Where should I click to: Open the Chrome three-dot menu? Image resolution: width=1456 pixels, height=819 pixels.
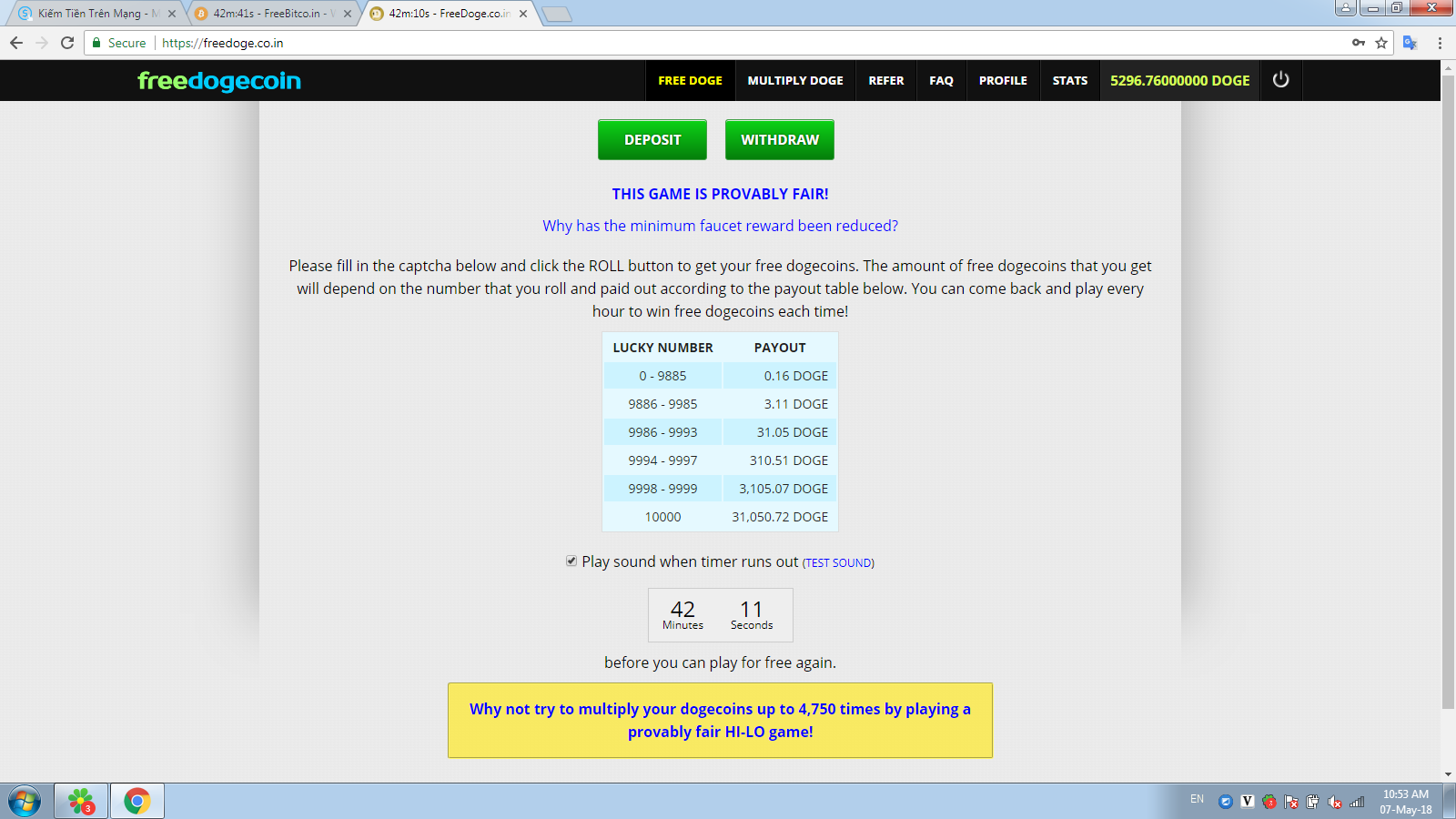pos(1440,43)
